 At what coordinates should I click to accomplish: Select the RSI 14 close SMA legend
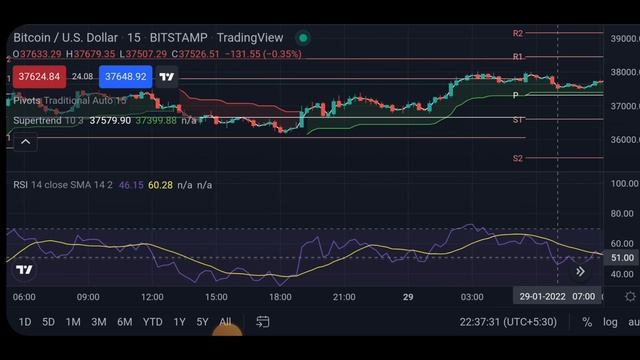coord(63,185)
